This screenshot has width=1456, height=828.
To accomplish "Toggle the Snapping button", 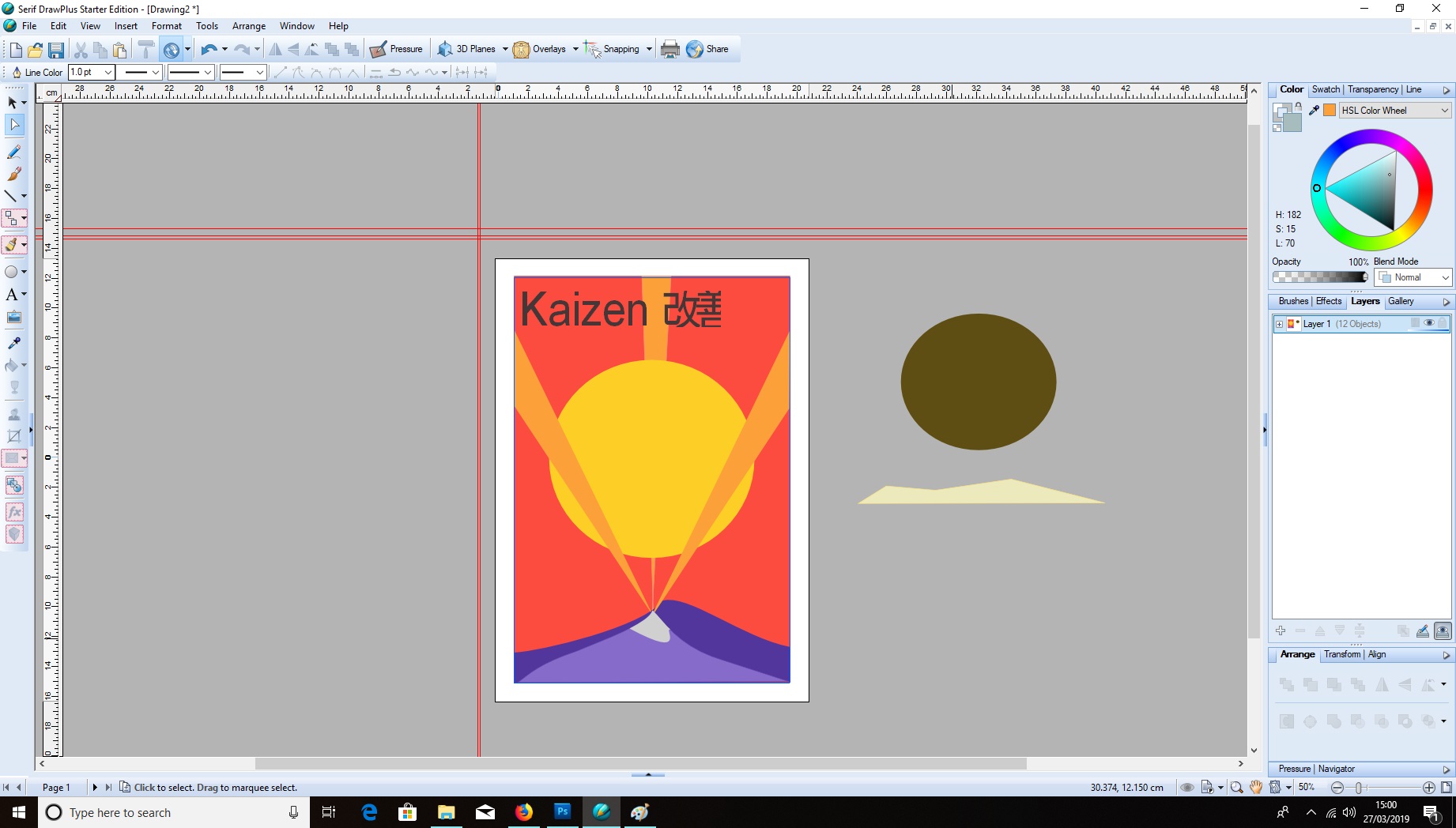I will click(613, 49).
